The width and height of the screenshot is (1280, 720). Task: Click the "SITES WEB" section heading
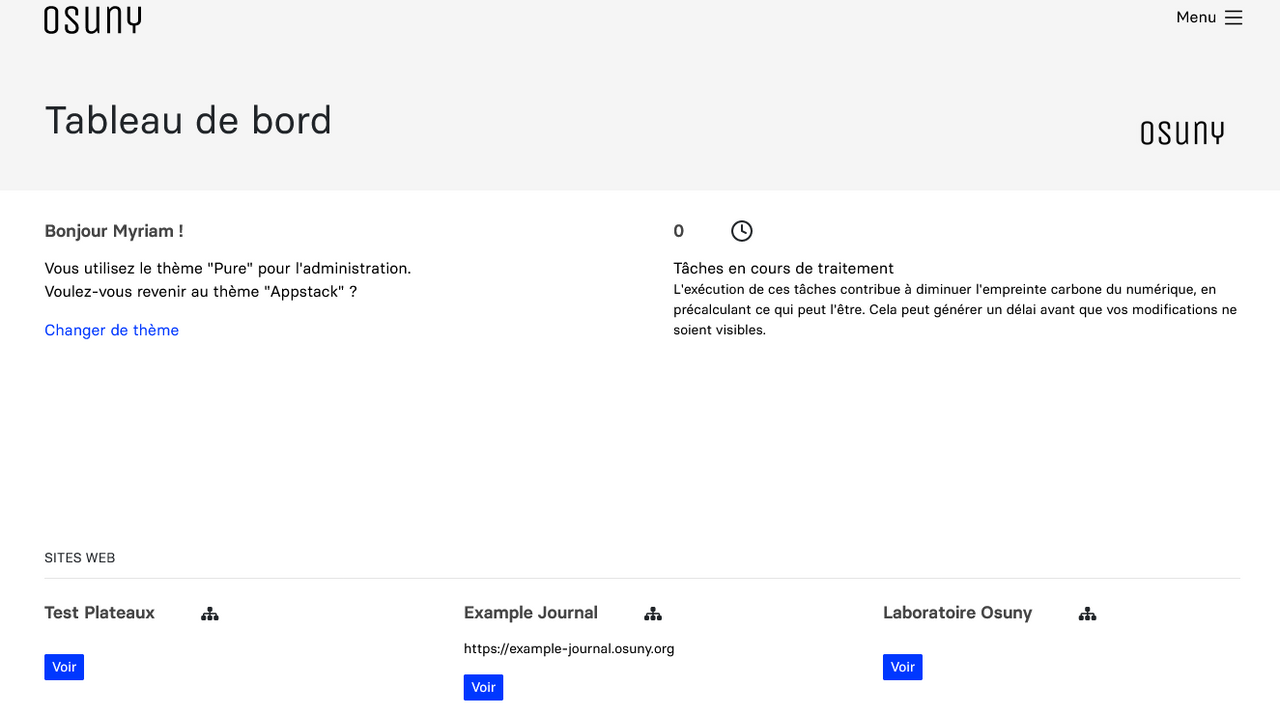click(x=80, y=558)
